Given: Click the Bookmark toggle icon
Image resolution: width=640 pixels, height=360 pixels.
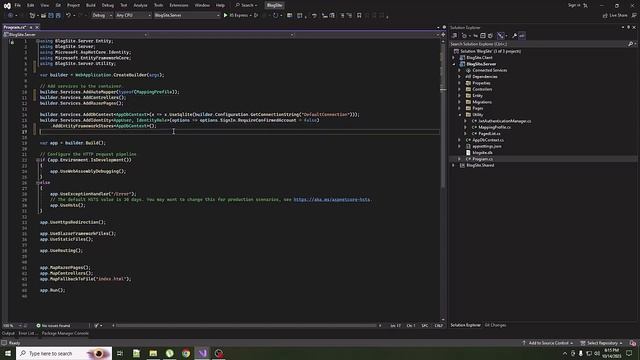Looking at the screenshot, I should click(x=359, y=15).
